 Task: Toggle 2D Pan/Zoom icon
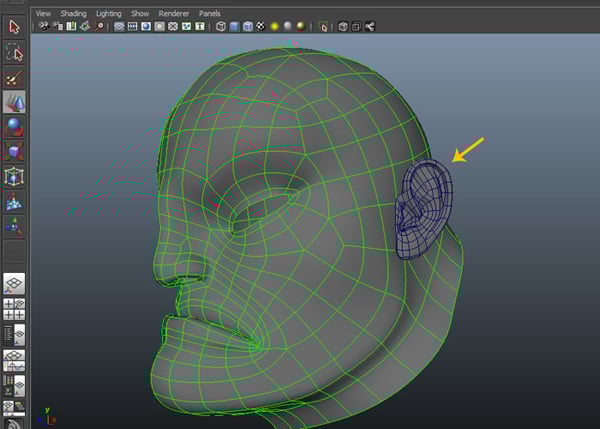click(99, 26)
